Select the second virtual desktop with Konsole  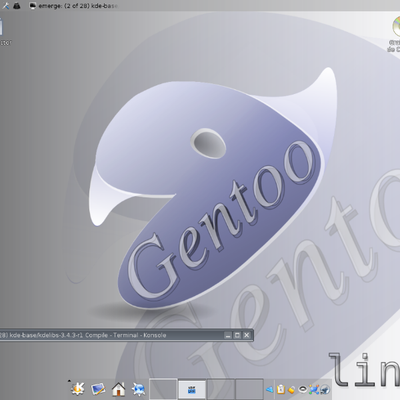coord(192,389)
